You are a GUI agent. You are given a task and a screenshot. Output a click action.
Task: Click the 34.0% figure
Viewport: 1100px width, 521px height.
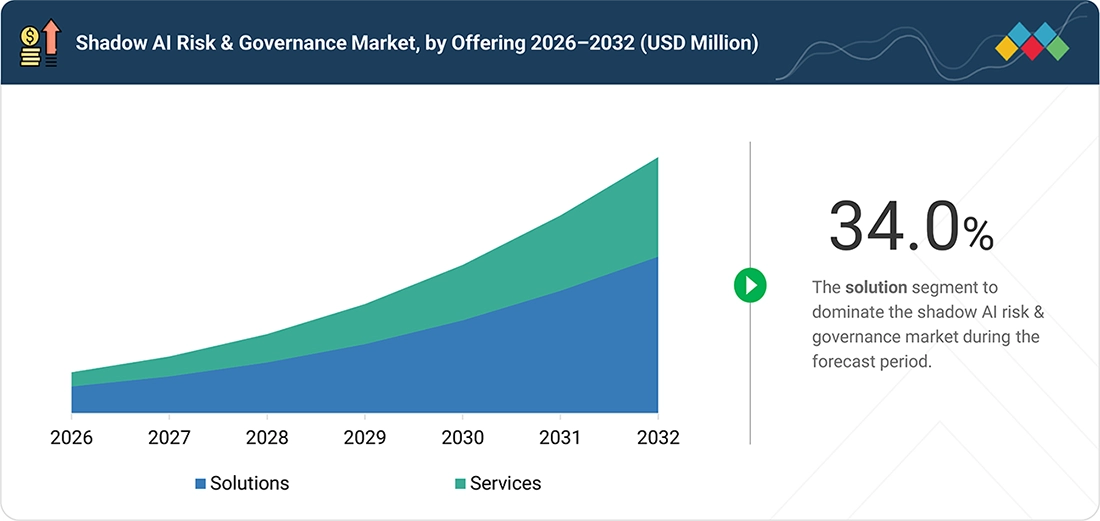(x=911, y=226)
